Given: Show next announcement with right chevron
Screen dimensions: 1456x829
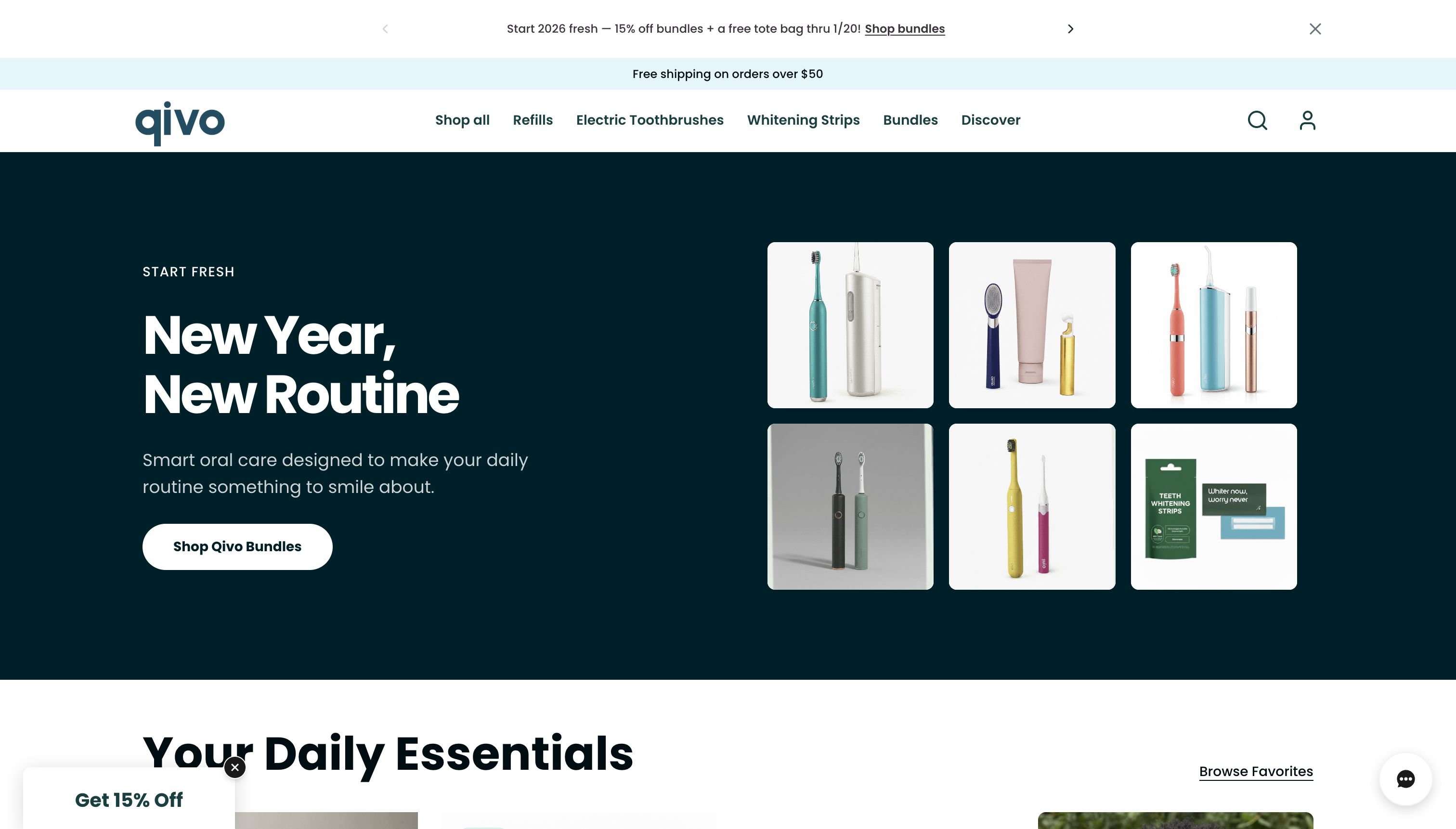Looking at the screenshot, I should pyautogui.click(x=1070, y=29).
